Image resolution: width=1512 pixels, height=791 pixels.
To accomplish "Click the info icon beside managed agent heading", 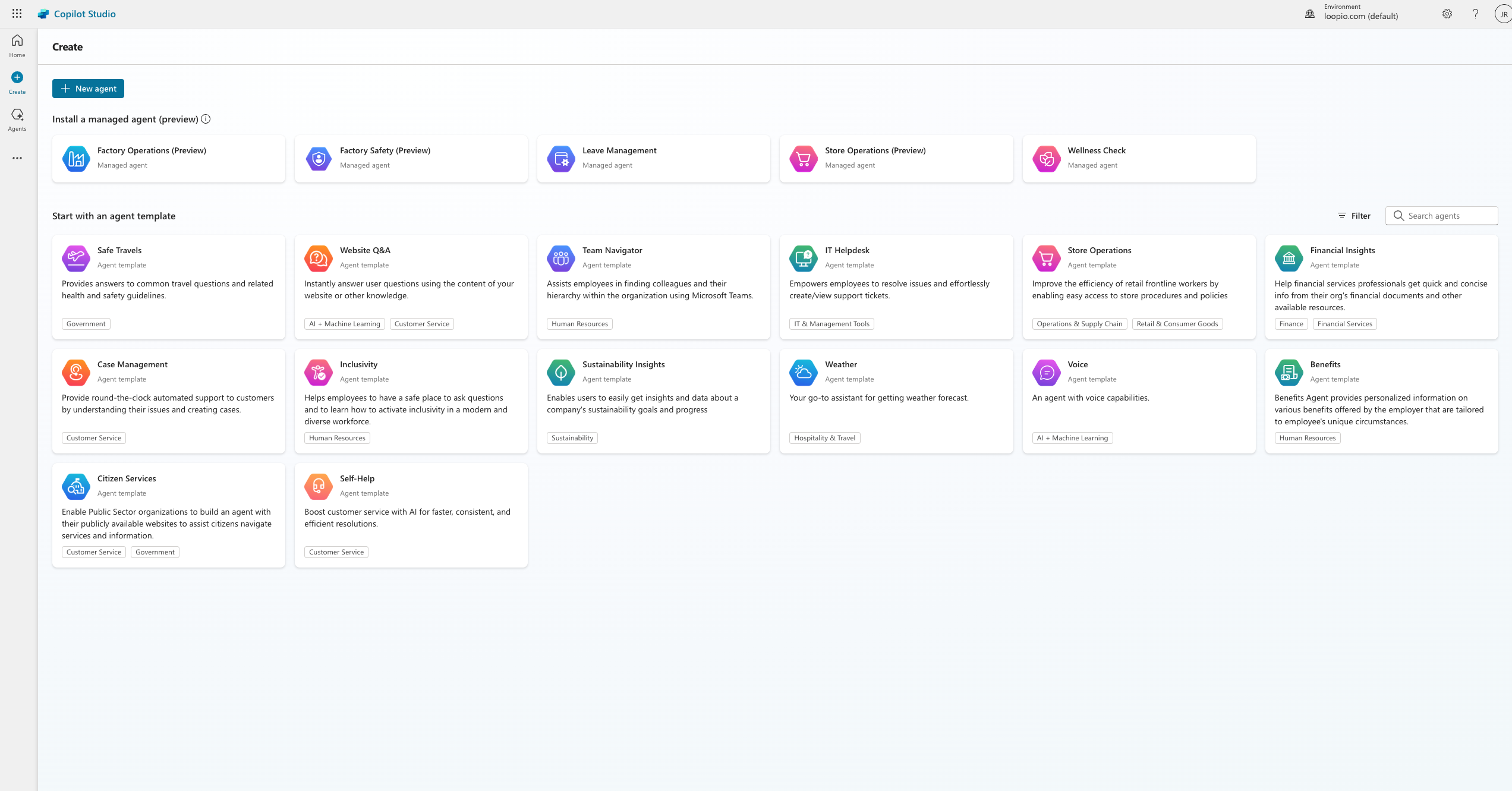I will (x=206, y=119).
